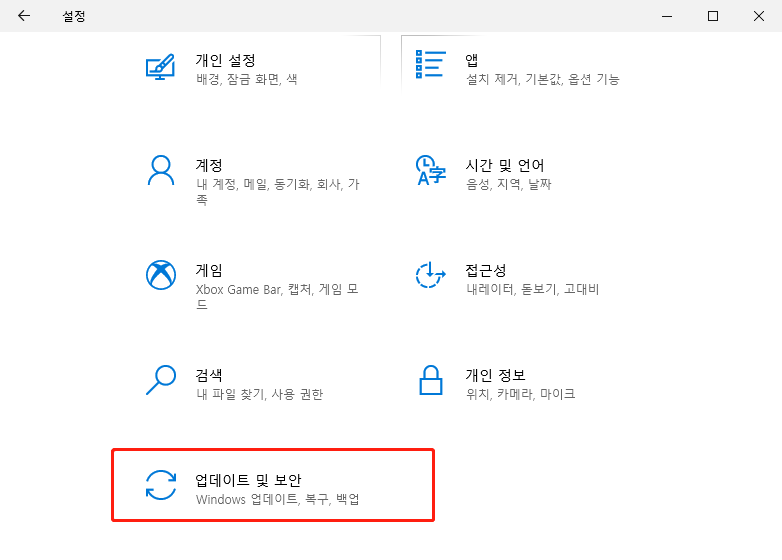Viewport: 782px width, 560px height.
Task: Click the 계정 person icon
Action: 161,171
